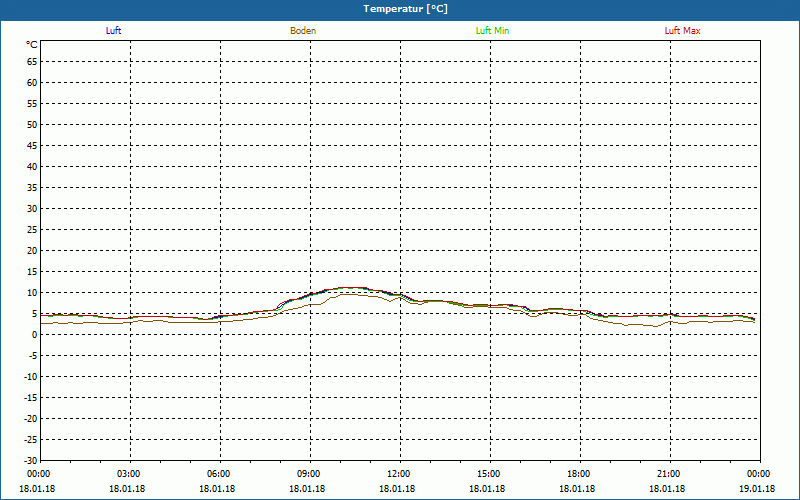The image size is (800, 500).
Task: Click the -15 value on the y-axis
Action: [x=31, y=398]
